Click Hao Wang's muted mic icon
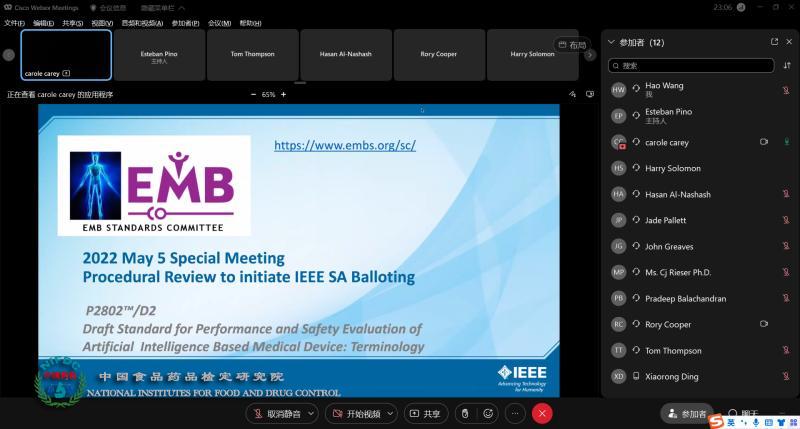 click(786, 90)
